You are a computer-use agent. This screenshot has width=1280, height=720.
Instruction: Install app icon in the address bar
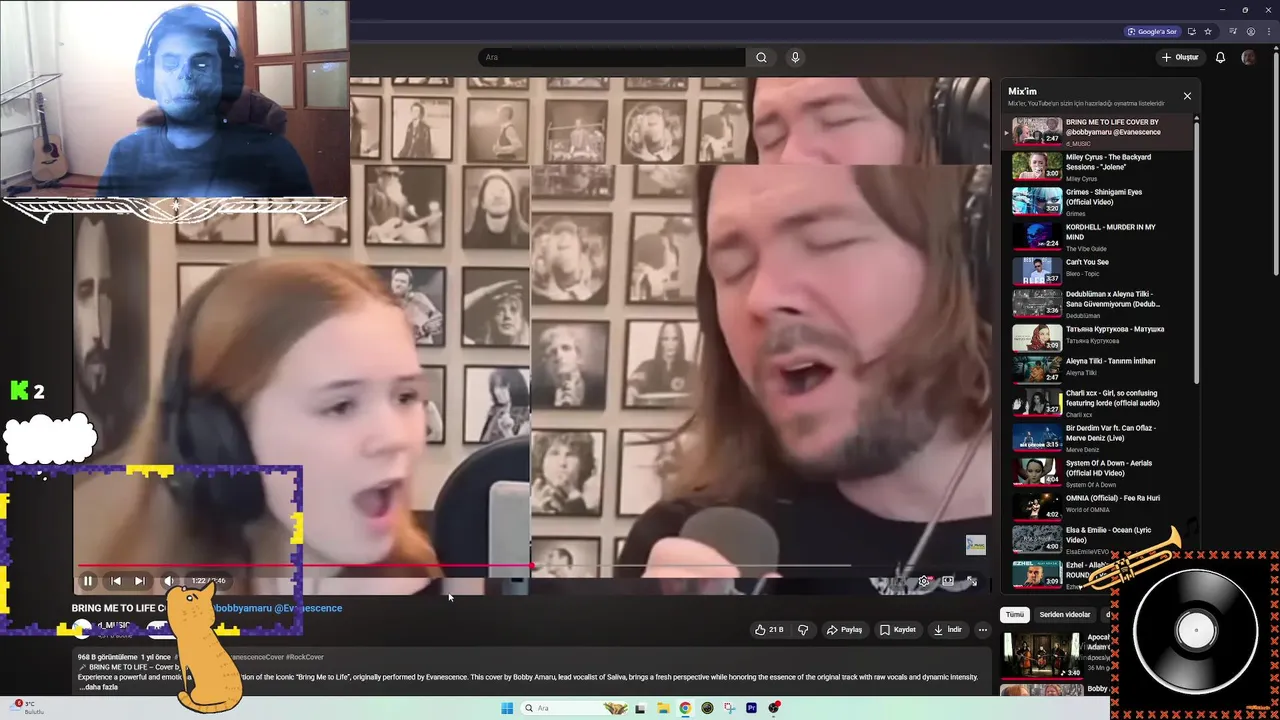pos(1192,31)
